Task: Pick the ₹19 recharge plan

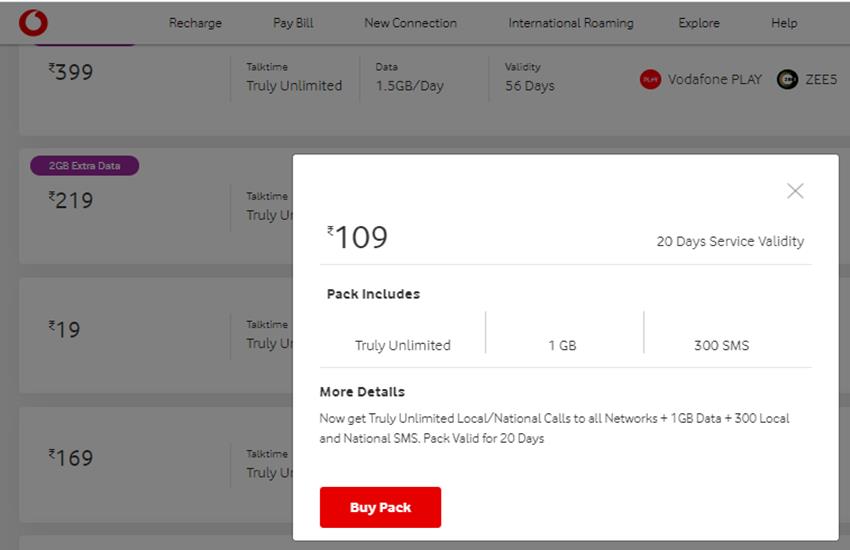Action: coord(65,330)
